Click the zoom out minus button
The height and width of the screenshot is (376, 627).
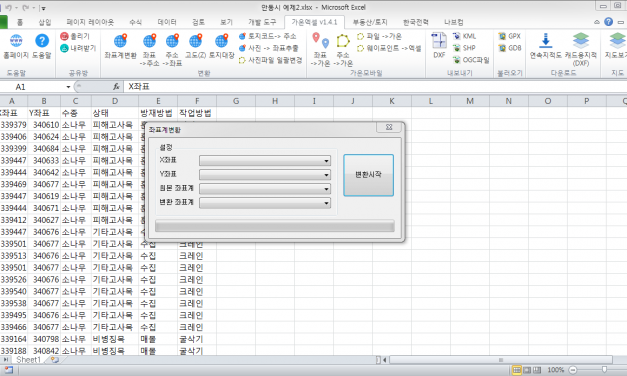573,370
